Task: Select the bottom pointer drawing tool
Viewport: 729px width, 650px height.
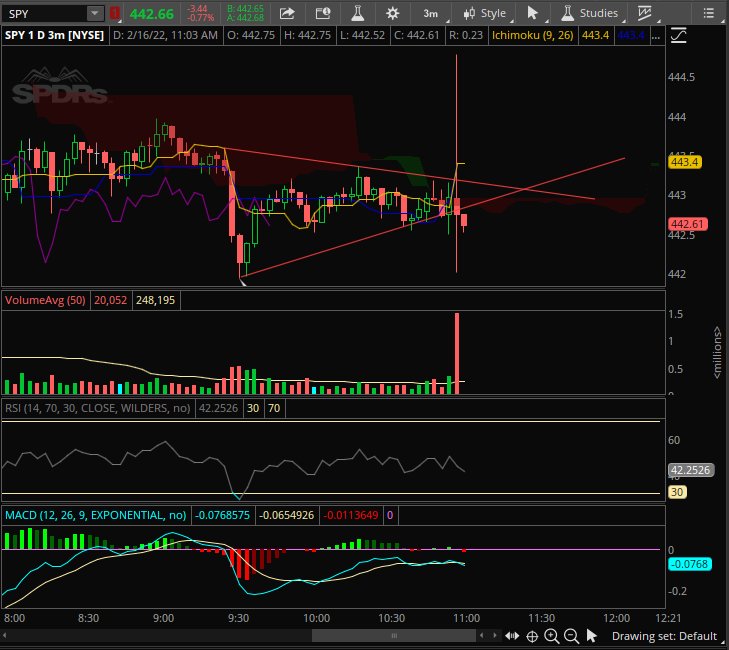Action: tap(591, 636)
